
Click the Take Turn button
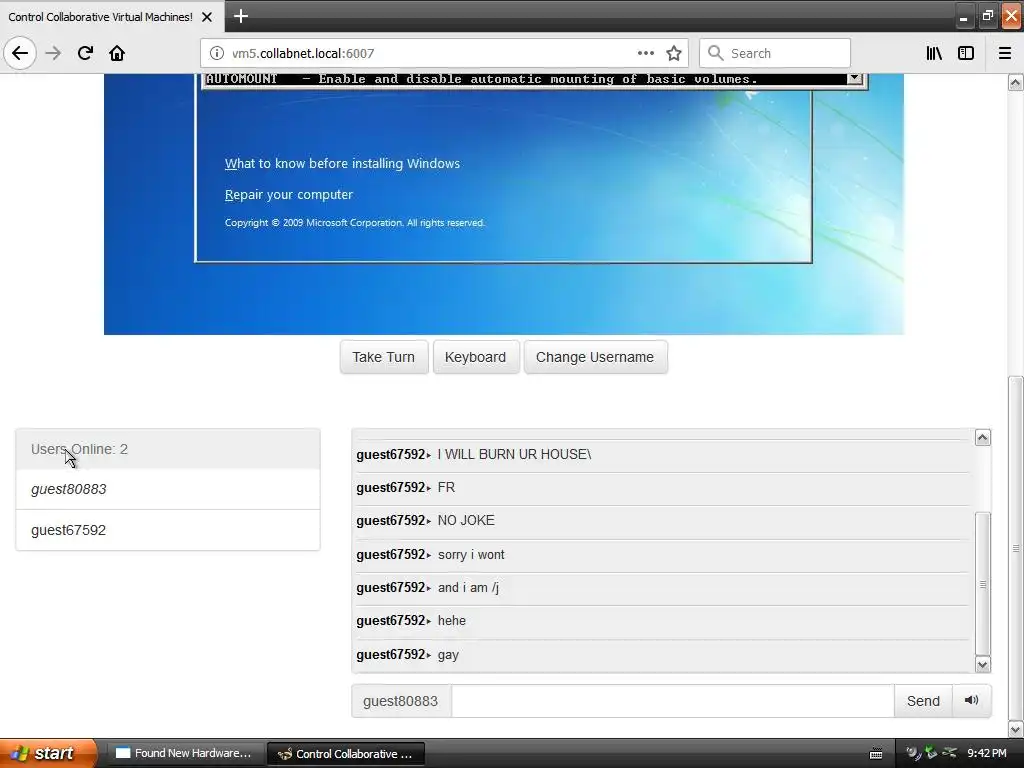point(383,357)
